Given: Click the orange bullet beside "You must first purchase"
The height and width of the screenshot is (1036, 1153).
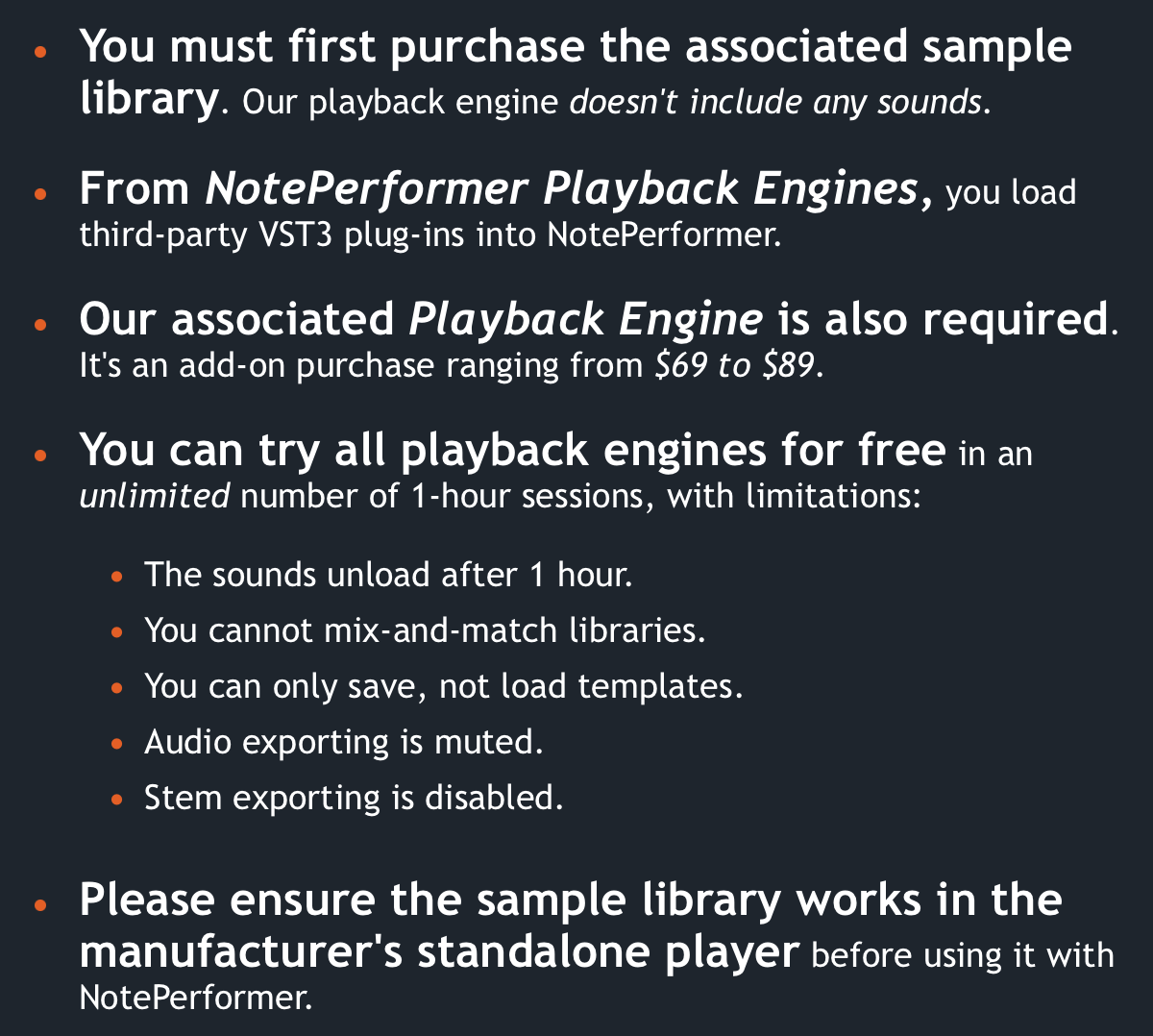Looking at the screenshot, I should 39,51.
